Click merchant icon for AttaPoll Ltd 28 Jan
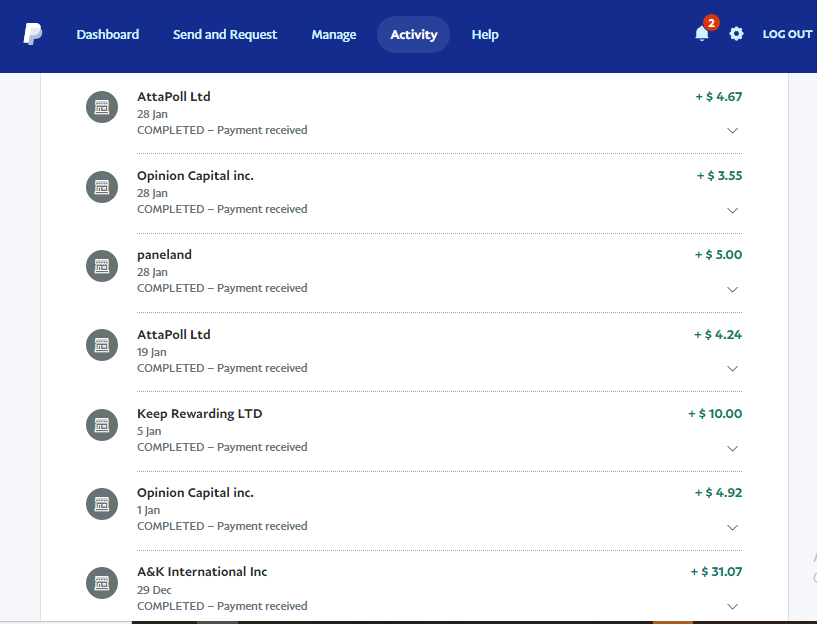The height and width of the screenshot is (624, 819). coord(102,107)
